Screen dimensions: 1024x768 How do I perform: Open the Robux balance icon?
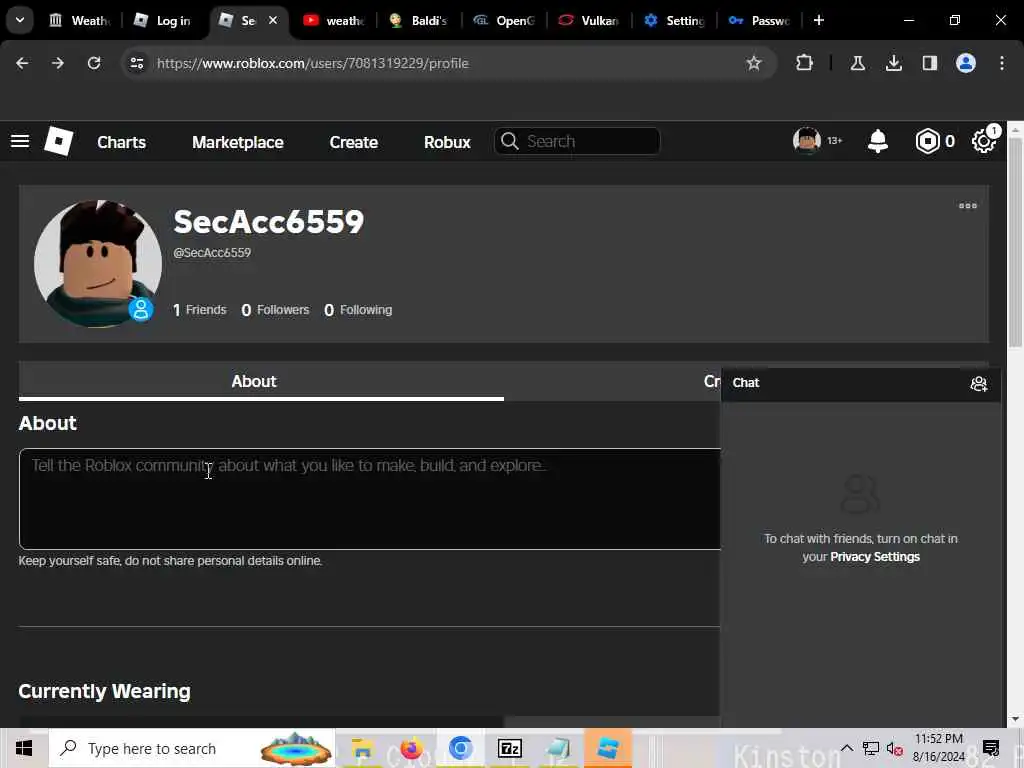click(927, 141)
